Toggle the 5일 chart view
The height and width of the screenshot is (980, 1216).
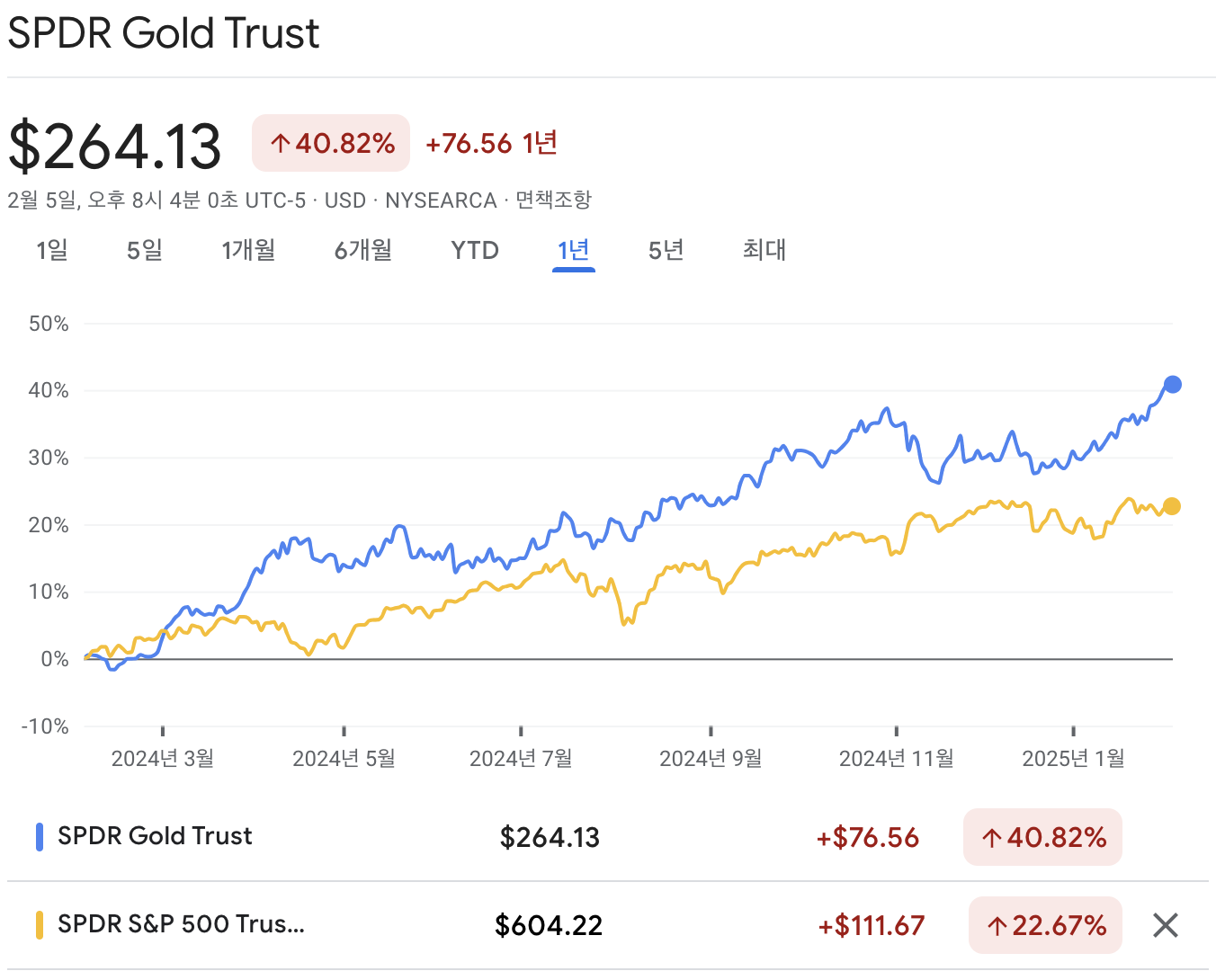tap(144, 251)
